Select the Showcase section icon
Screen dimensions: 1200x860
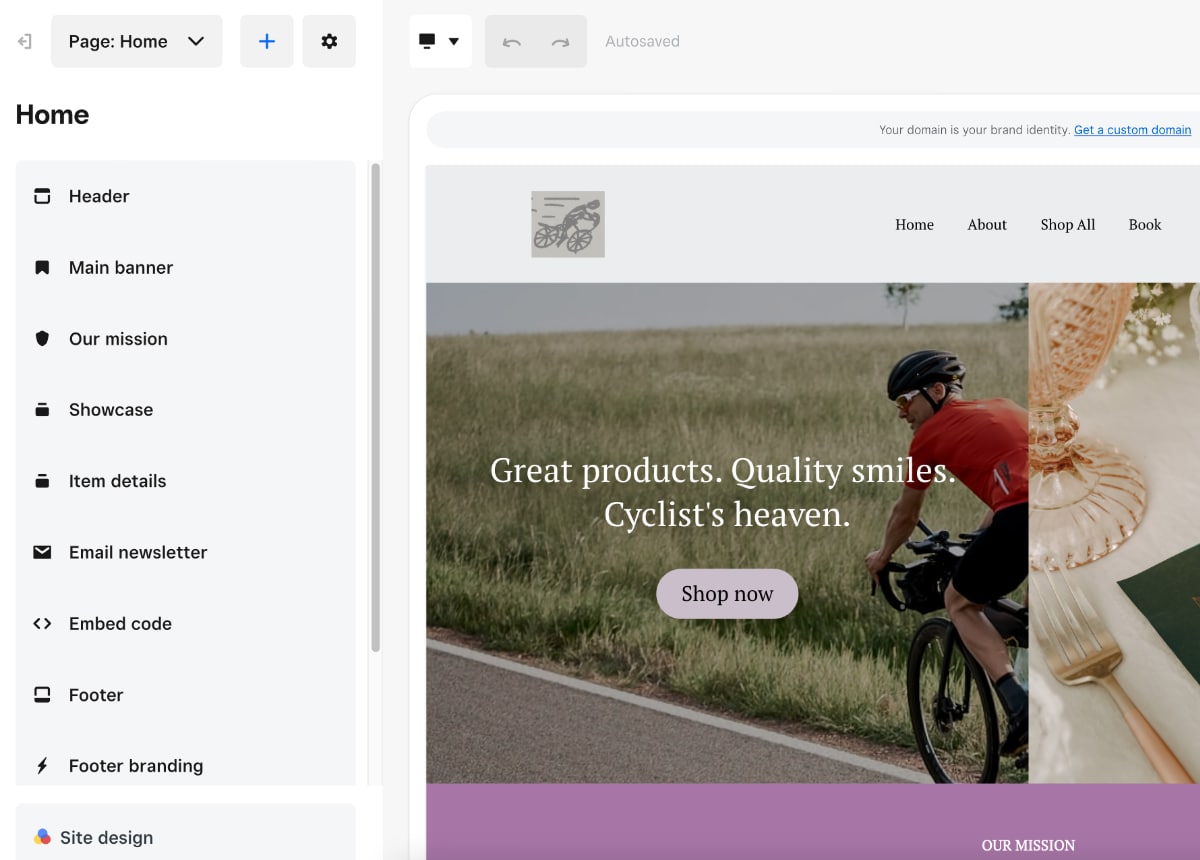coord(42,410)
